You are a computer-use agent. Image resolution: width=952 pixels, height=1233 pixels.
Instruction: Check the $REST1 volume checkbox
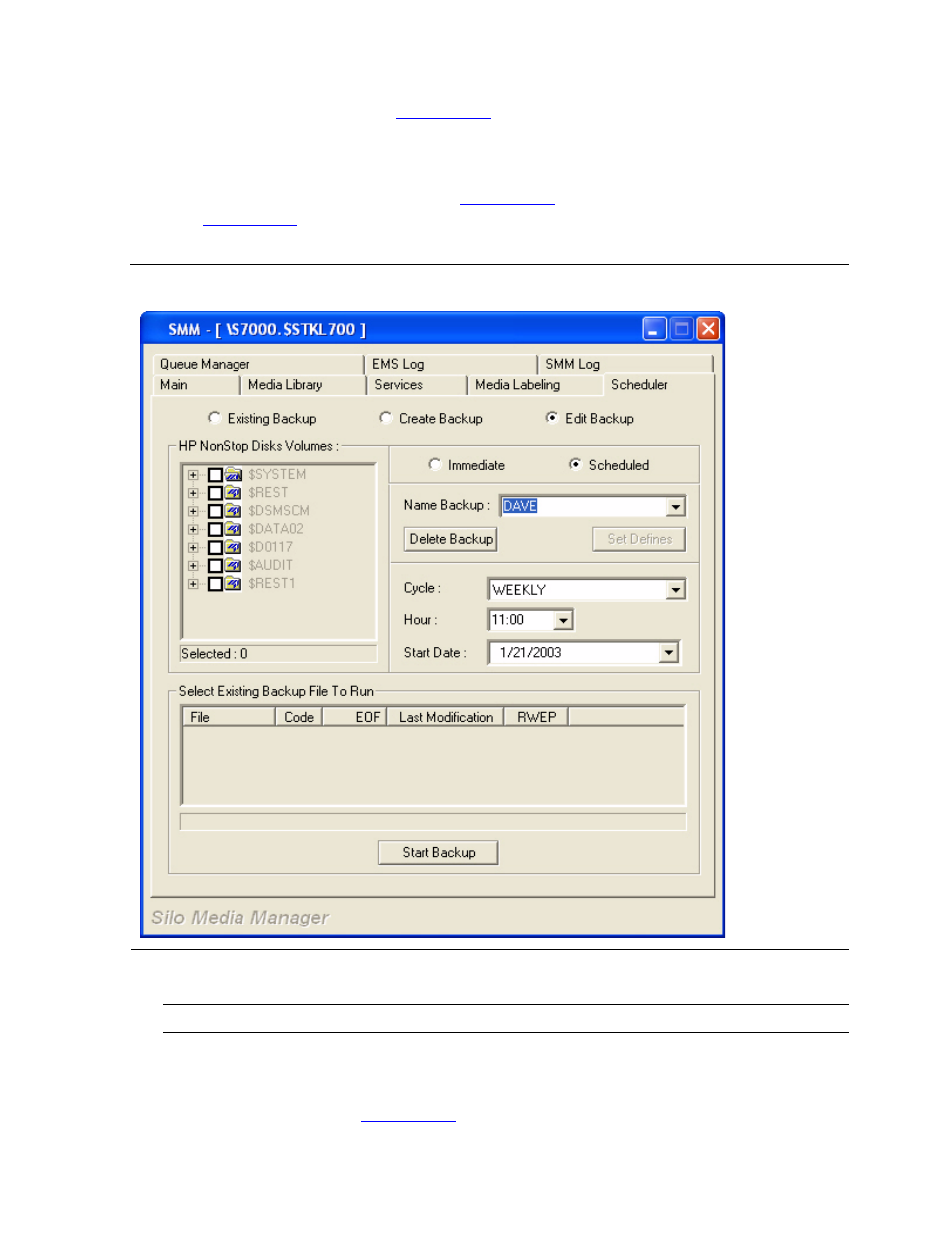point(215,583)
